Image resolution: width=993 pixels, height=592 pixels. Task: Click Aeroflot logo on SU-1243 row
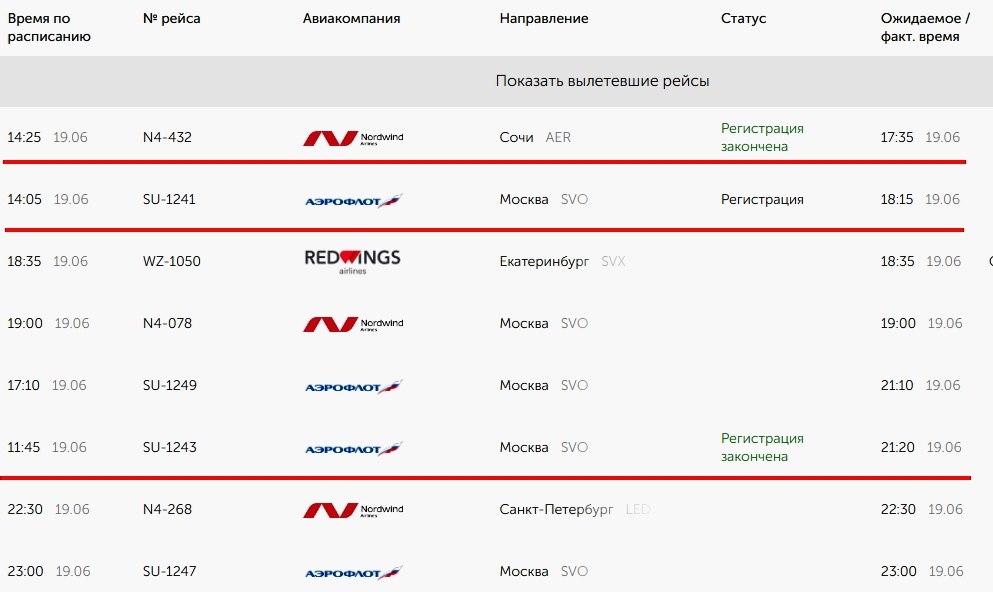click(353, 448)
